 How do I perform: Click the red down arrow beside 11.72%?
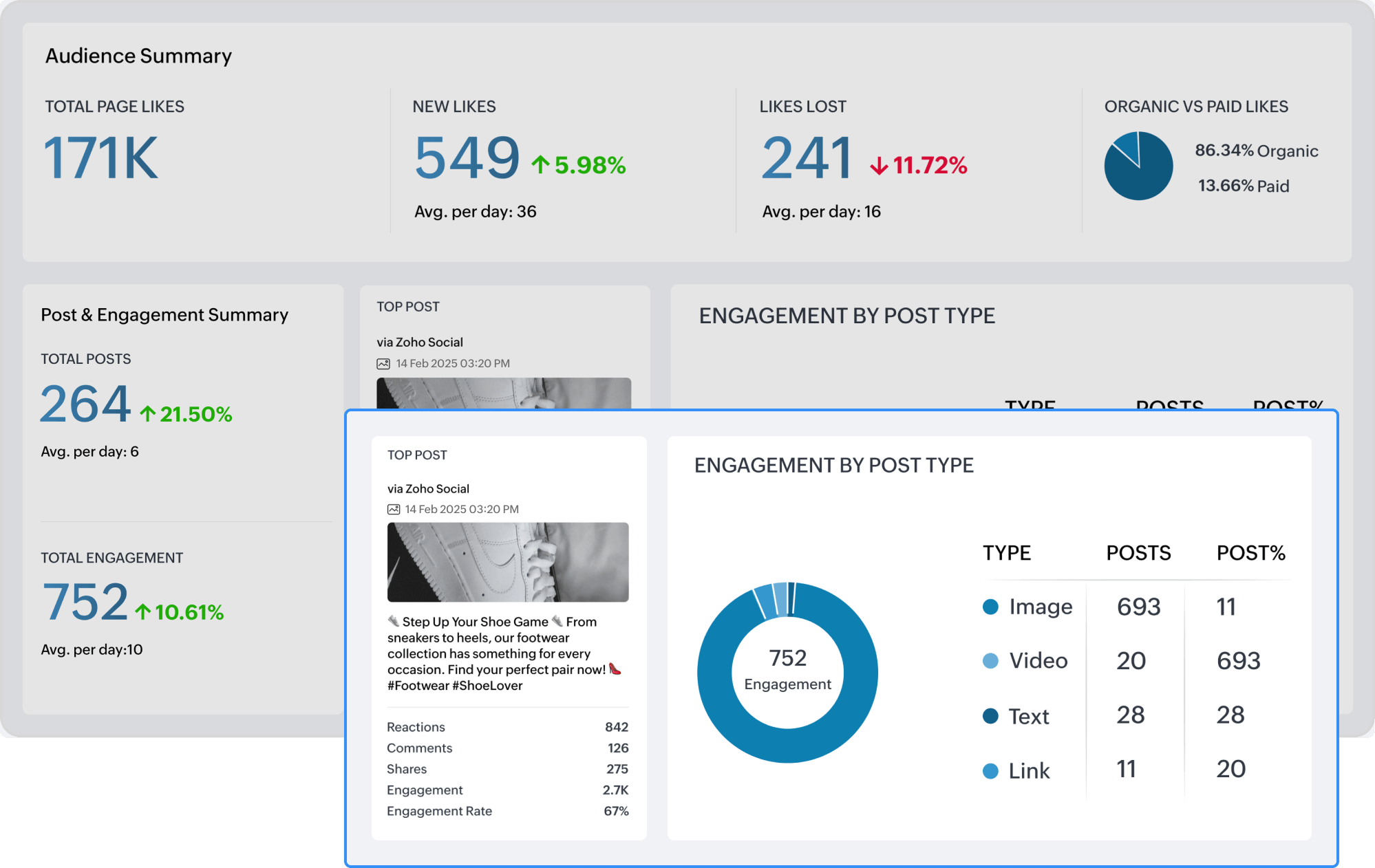pos(879,166)
